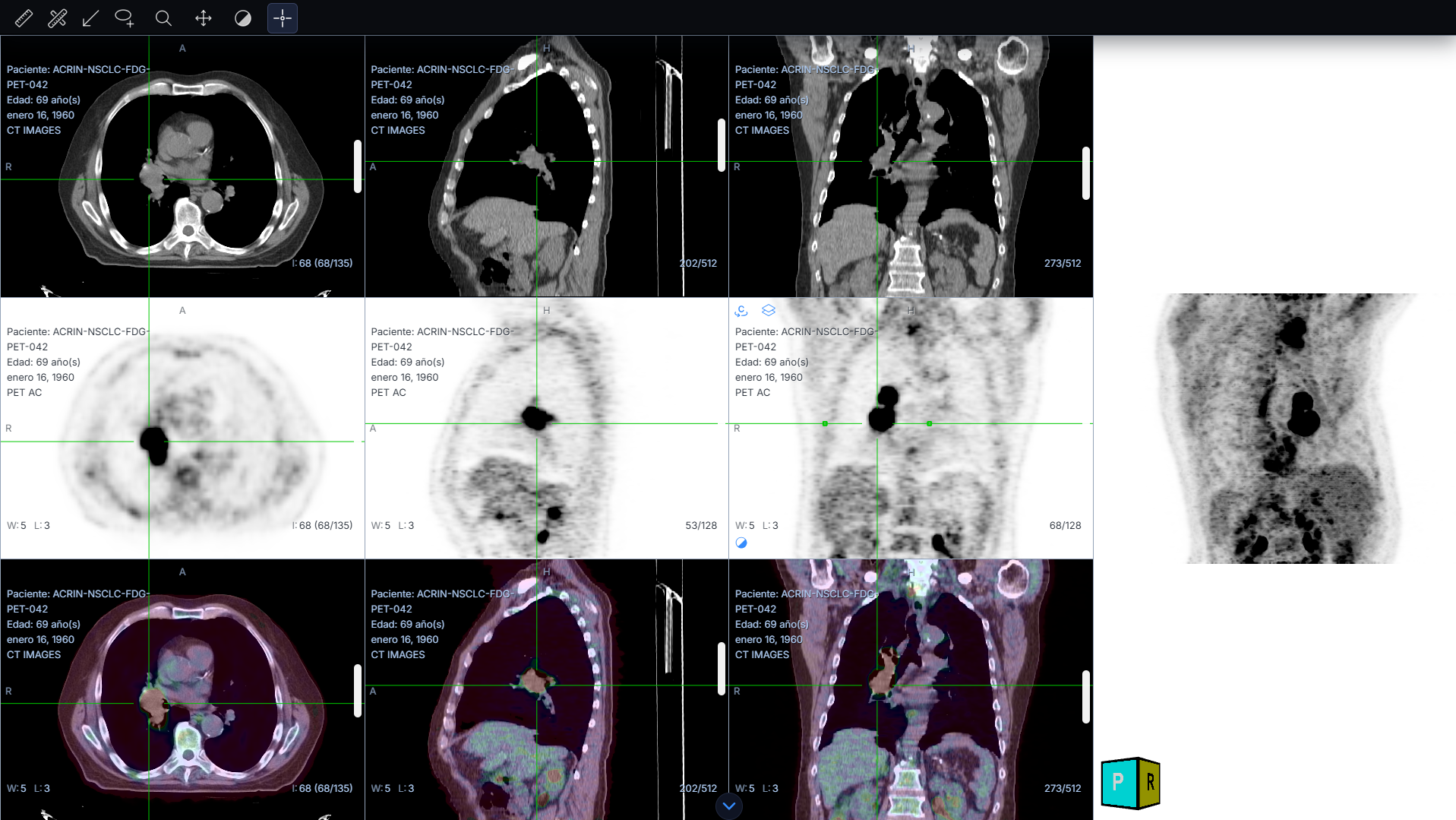Click I:68 (68/135) in axial CT viewport
The image size is (1456, 820).
(x=322, y=263)
